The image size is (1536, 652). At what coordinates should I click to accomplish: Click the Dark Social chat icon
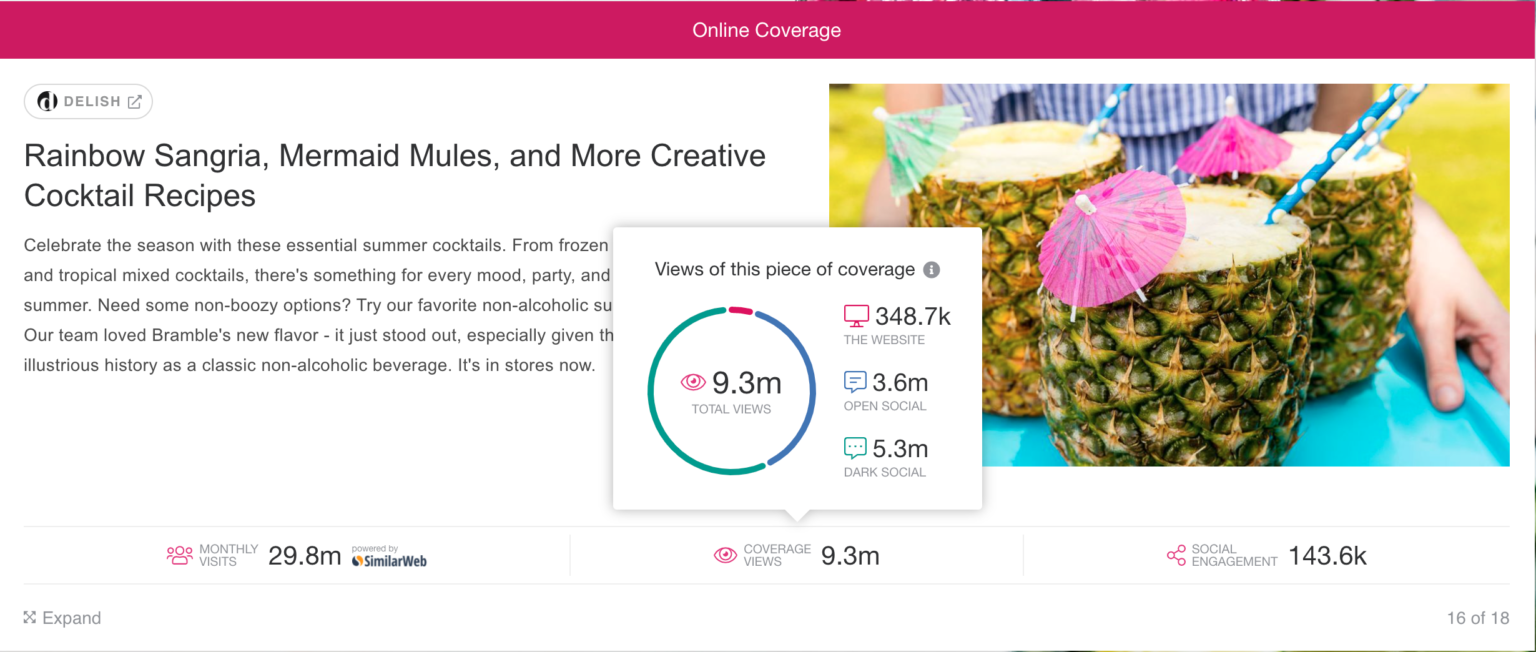[x=855, y=448]
